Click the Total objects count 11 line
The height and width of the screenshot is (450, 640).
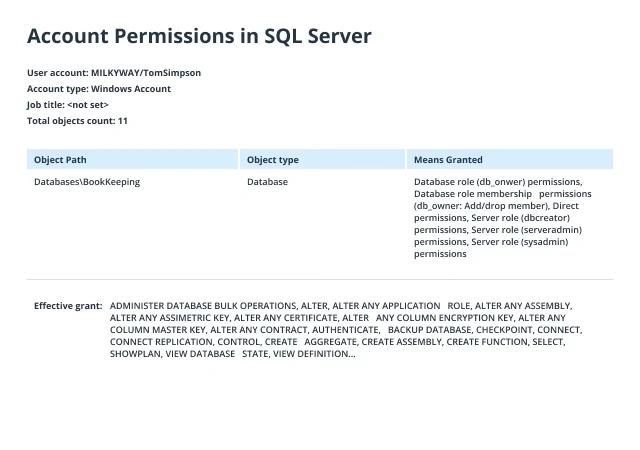point(77,121)
